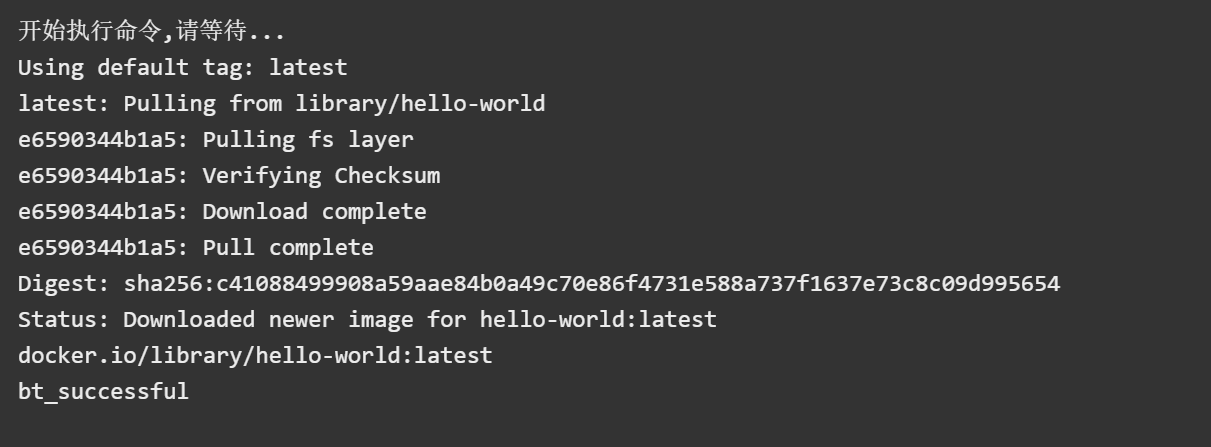The width and height of the screenshot is (1211, 447).
Task: Click the "docker.io/library/hello-world:latest" line
Action: click(x=255, y=356)
